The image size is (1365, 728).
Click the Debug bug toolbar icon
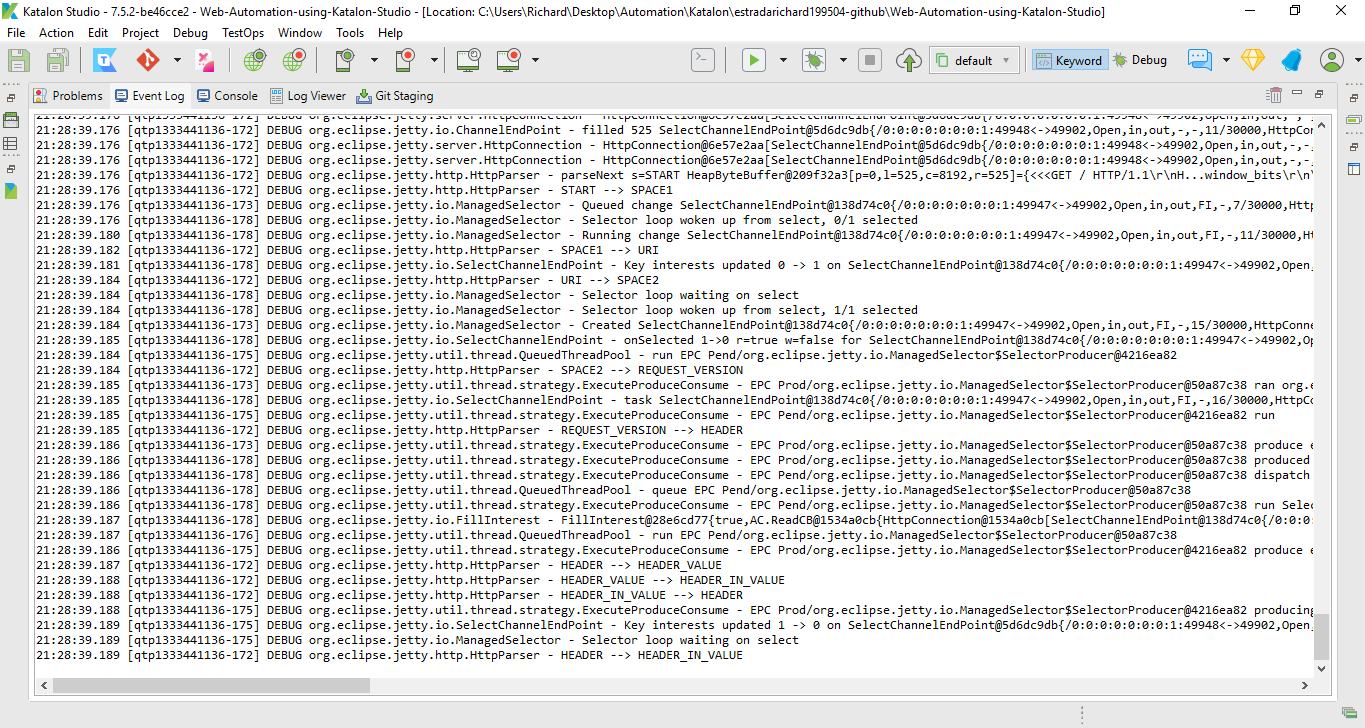click(813, 60)
